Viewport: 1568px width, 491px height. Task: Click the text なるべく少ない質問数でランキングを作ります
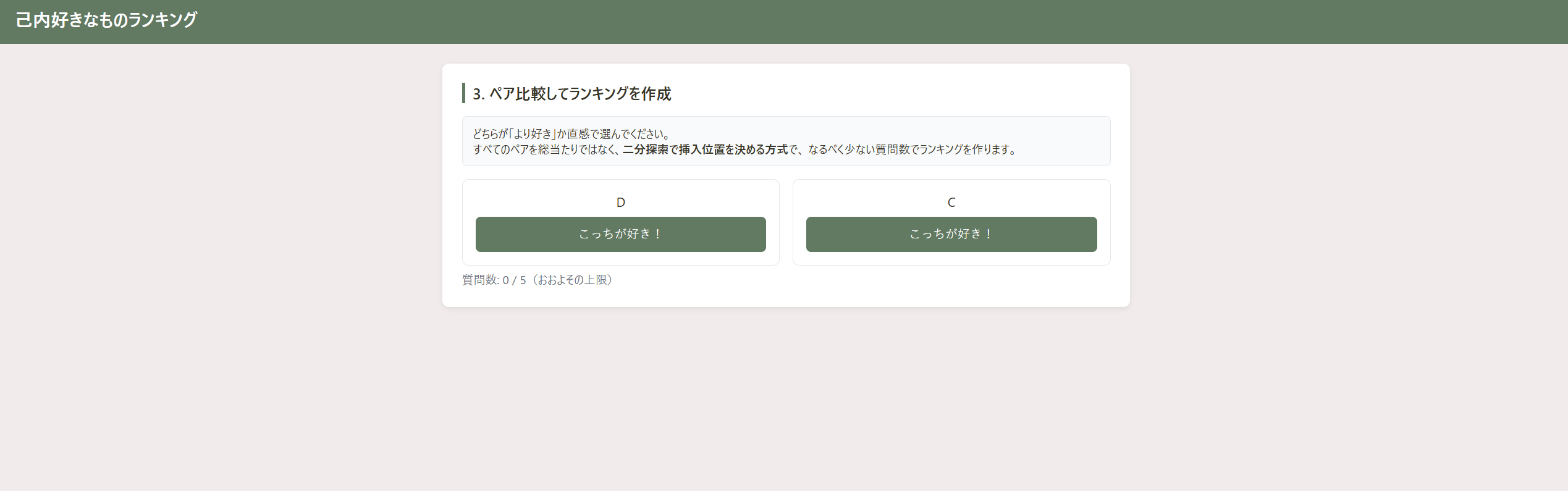(911, 149)
